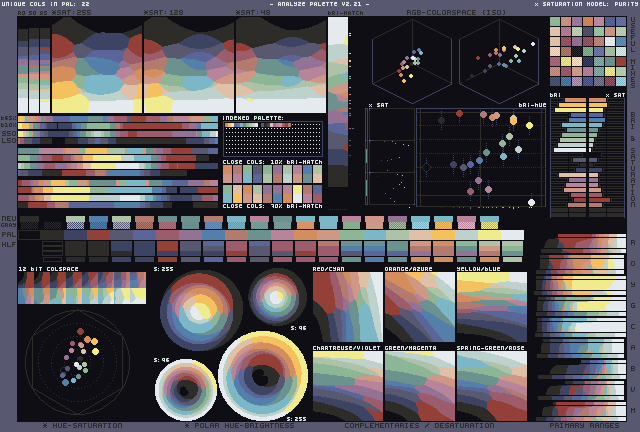Image resolution: width=640 pixels, height=432 pixels.
Task: Click "CLOSE COLS: 10% BRI-MATCH" label
Action: (x=272, y=162)
